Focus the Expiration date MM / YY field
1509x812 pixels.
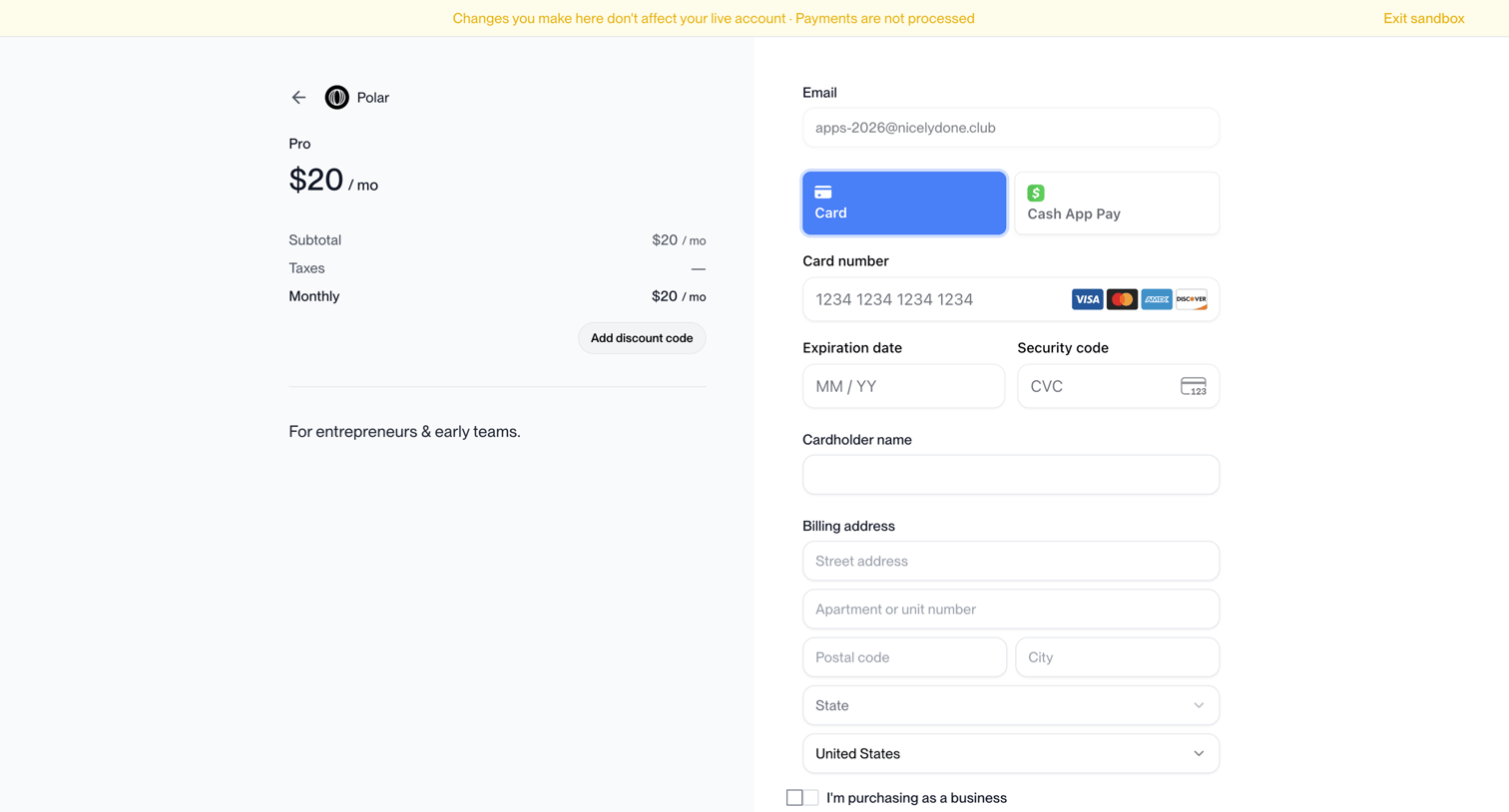pyautogui.click(x=903, y=386)
